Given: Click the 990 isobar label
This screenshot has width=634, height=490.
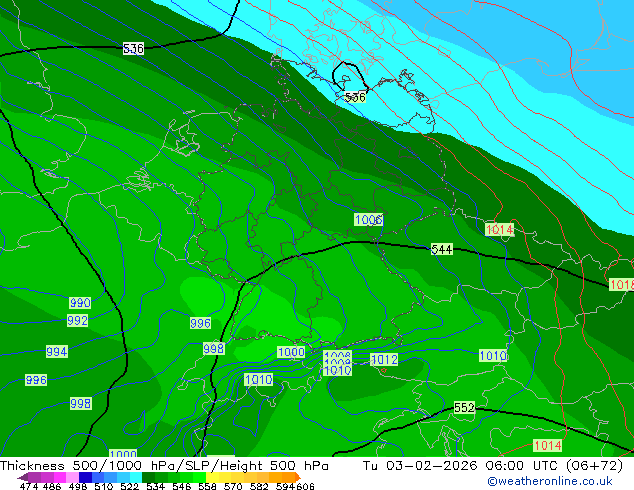Looking at the screenshot, I should click(x=80, y=302).
